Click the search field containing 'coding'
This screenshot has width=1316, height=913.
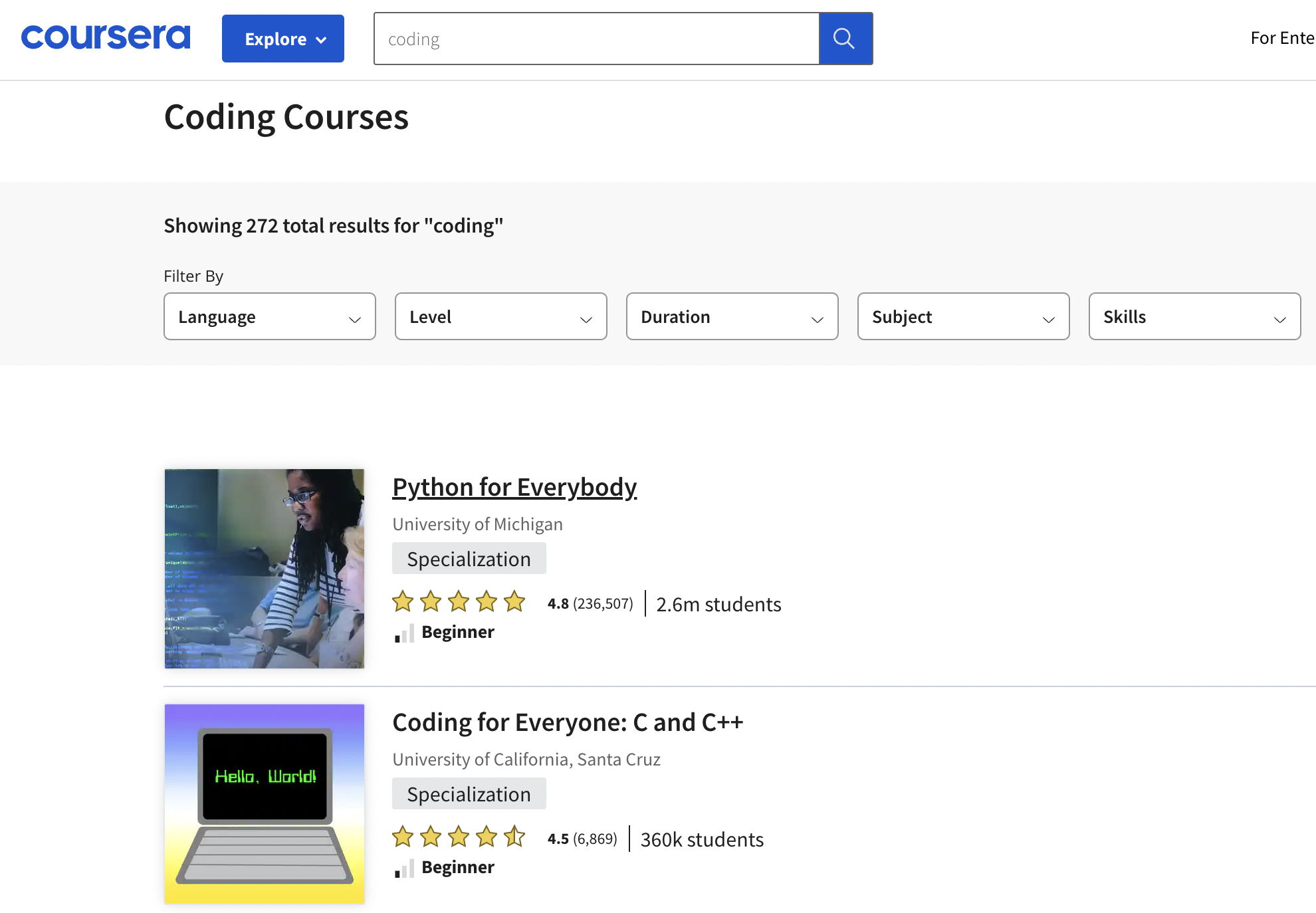pos(596,39)
